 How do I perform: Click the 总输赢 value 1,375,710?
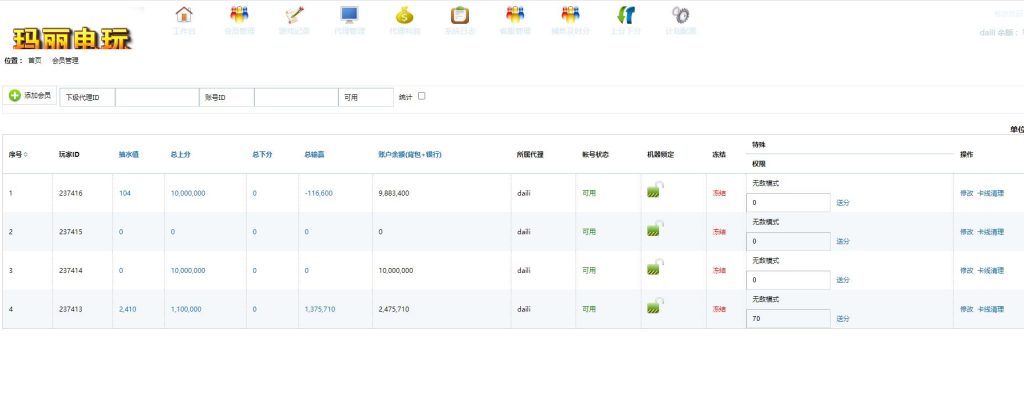(319, 309)
